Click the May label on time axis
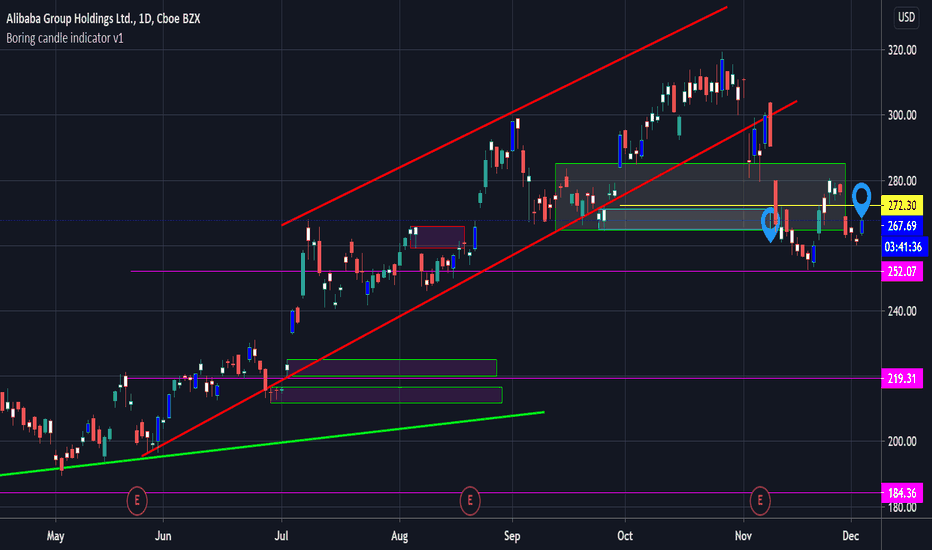This screenshot has height=550, width=932. pyautogui.click(x=55, y=536)
